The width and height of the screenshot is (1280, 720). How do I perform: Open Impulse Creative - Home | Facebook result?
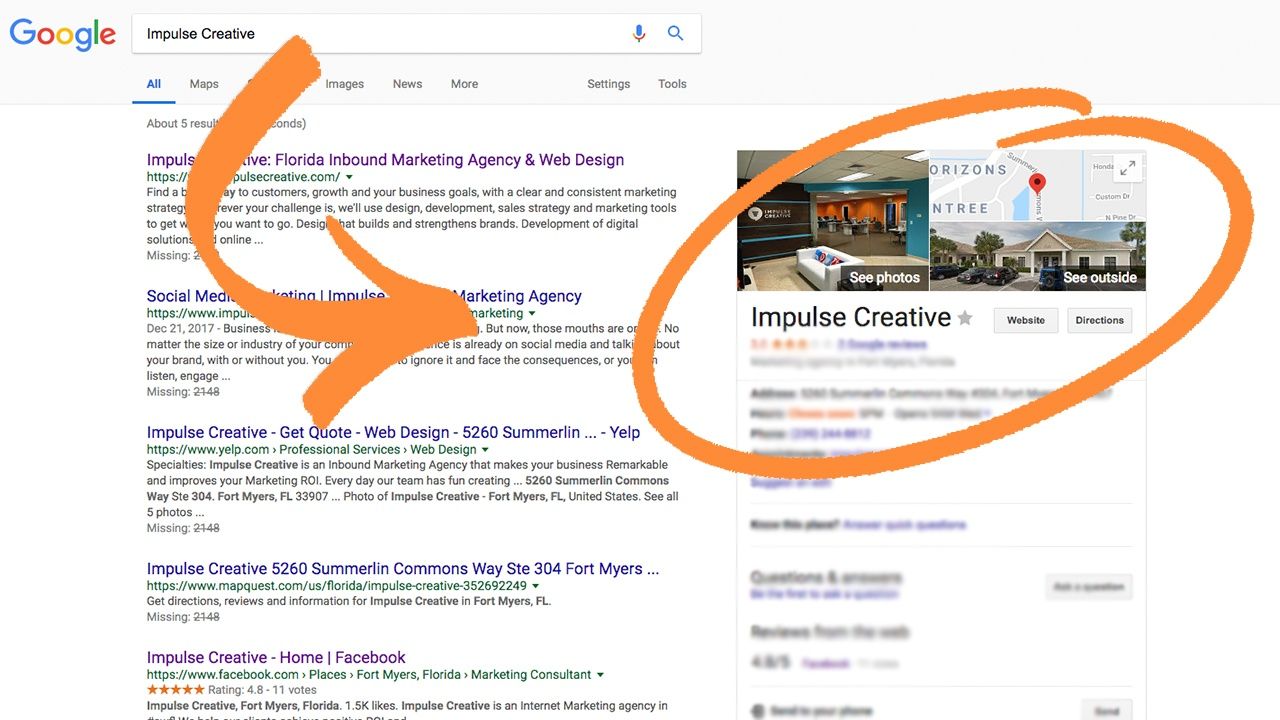[276, 658]
